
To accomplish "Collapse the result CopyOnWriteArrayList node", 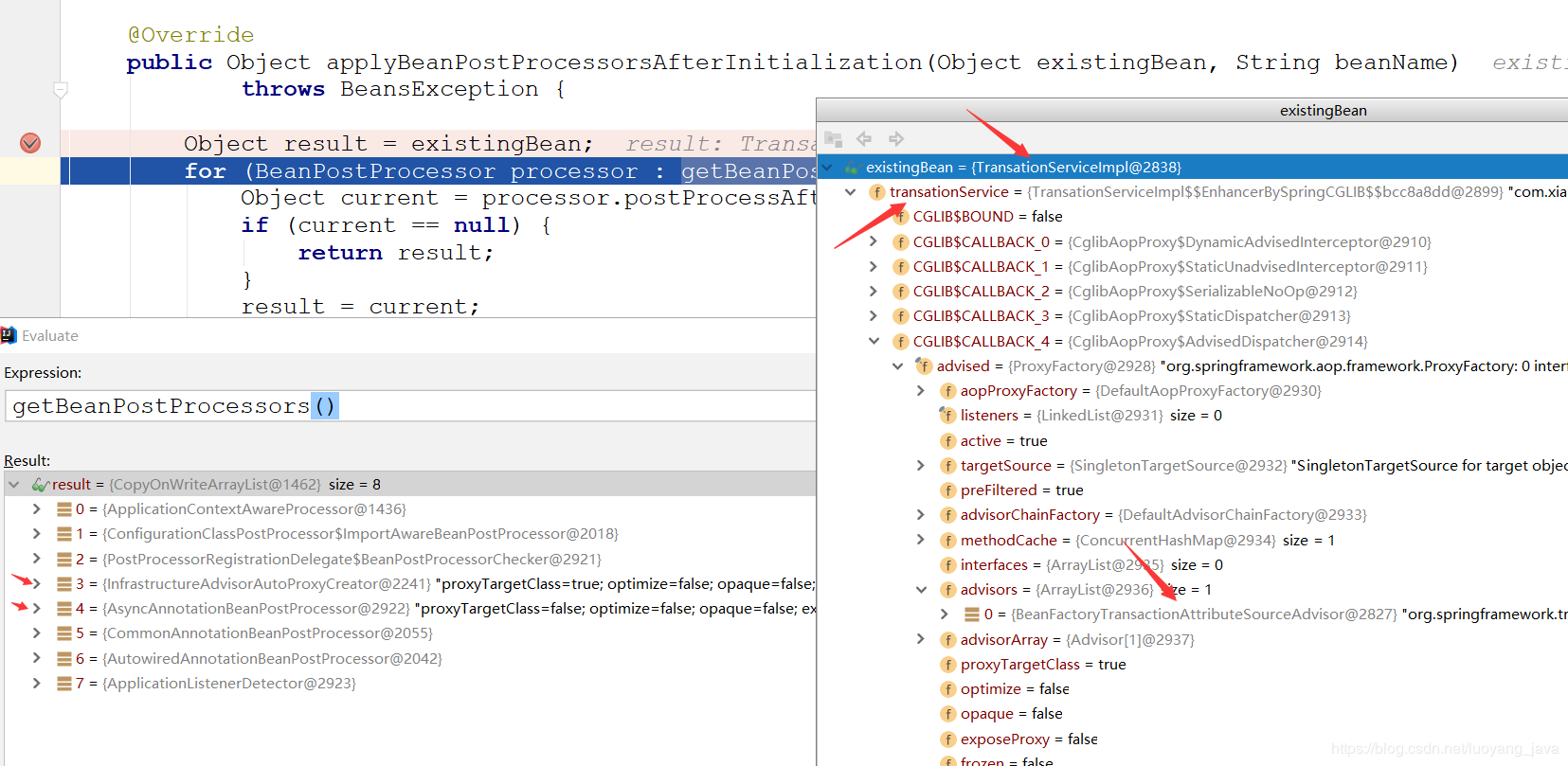I will [14, 485].
